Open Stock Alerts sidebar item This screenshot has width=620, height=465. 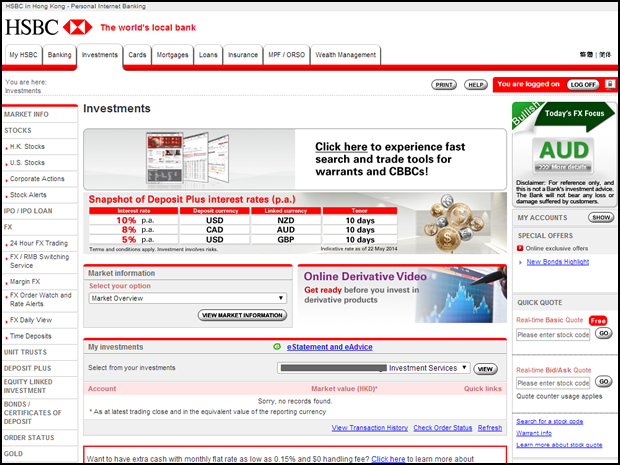pos(40,195)
